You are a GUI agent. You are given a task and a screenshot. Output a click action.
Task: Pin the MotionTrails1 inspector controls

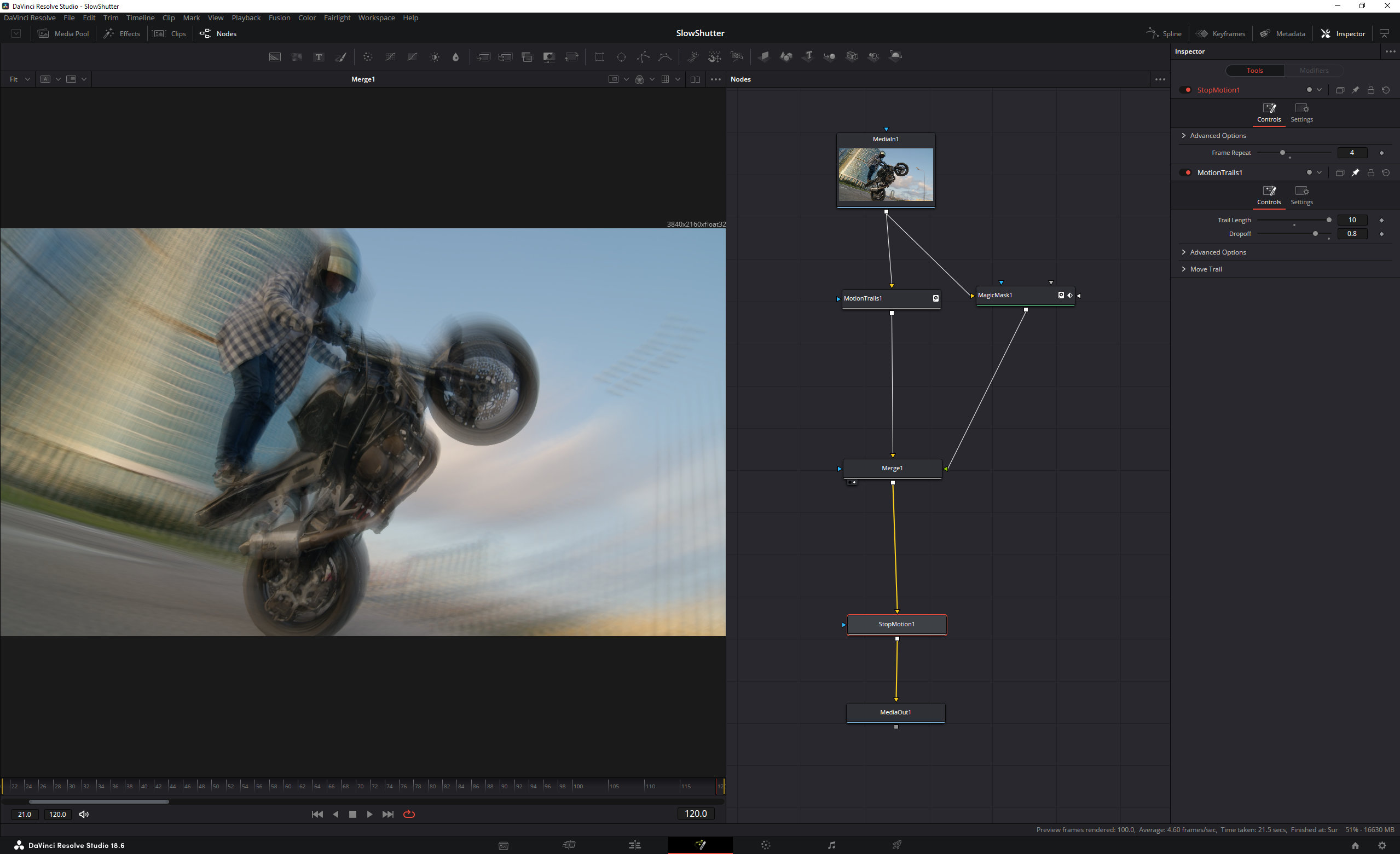click(1355, 173)
